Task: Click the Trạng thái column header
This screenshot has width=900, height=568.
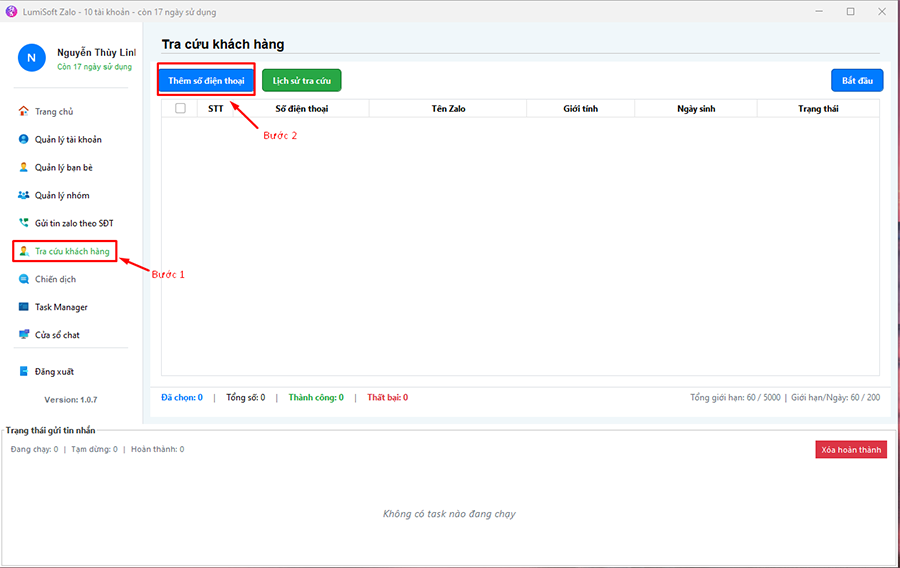Action: pyautogui.click(x=817, y=108)
